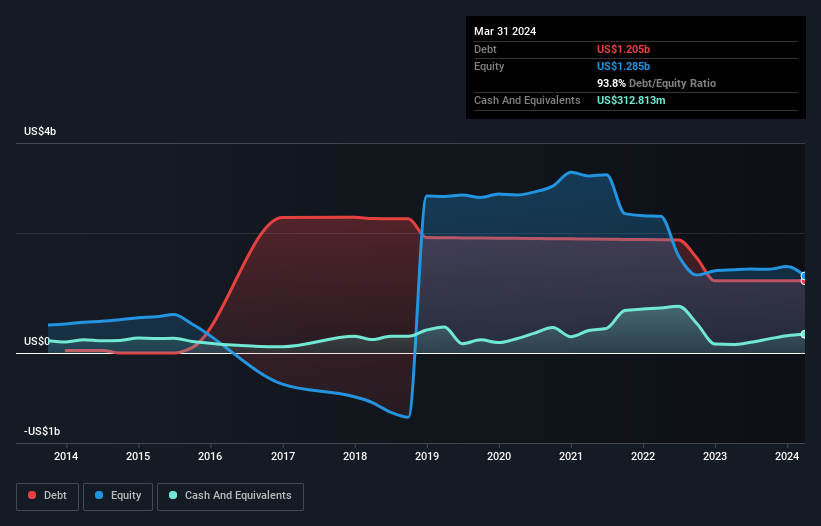Click the Debt label in tooltip

coord(485,49)
